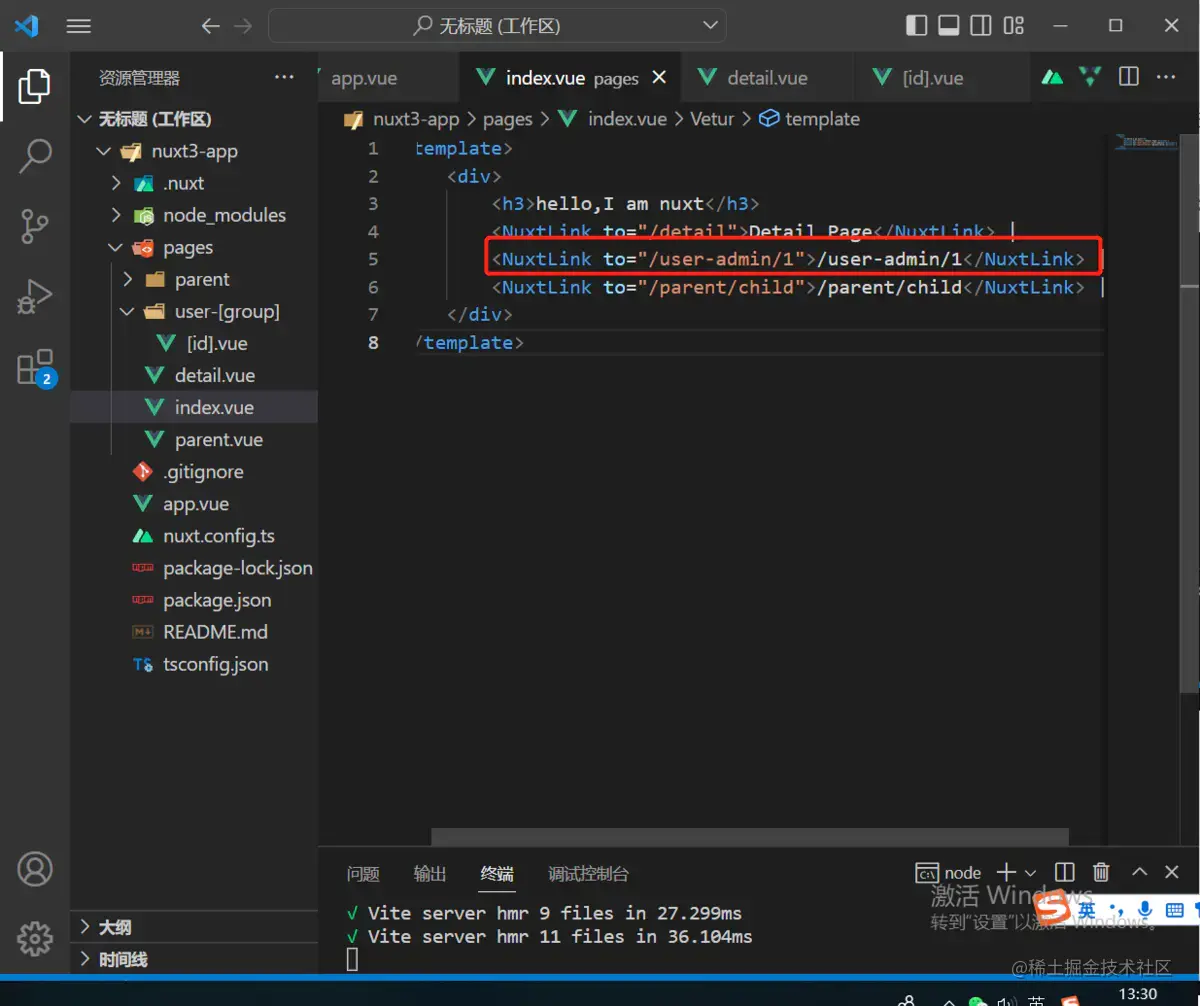
Task: Collapse the pages folder
Action: point(194,248)
